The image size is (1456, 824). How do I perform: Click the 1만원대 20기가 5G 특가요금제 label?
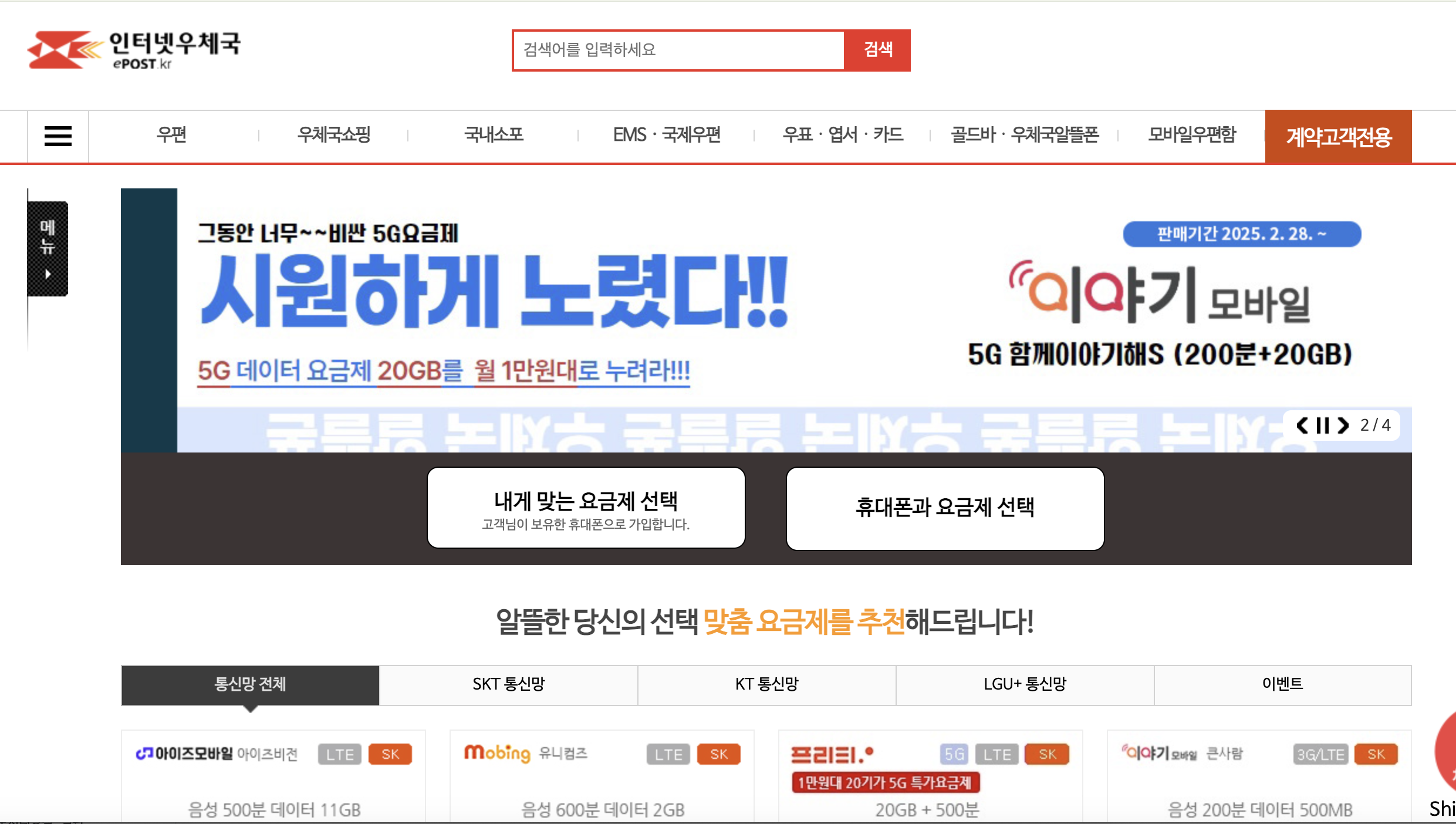886,783
